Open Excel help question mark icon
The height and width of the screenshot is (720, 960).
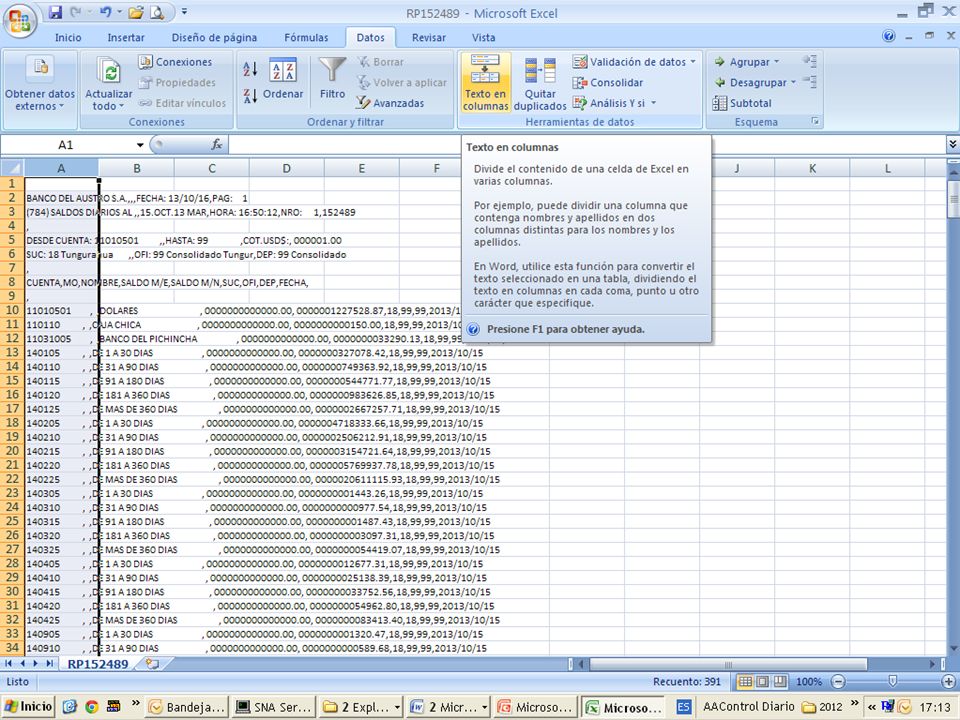tap(888, 37)
